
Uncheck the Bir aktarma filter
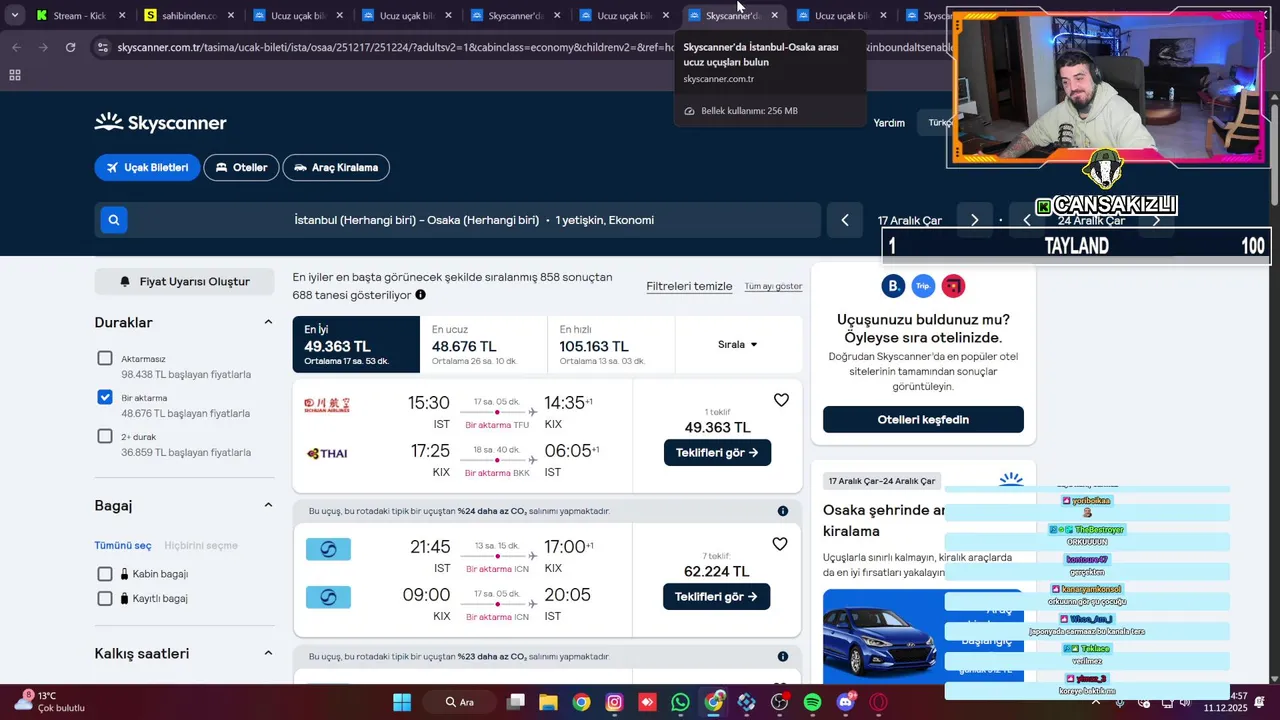coord(105,397)
